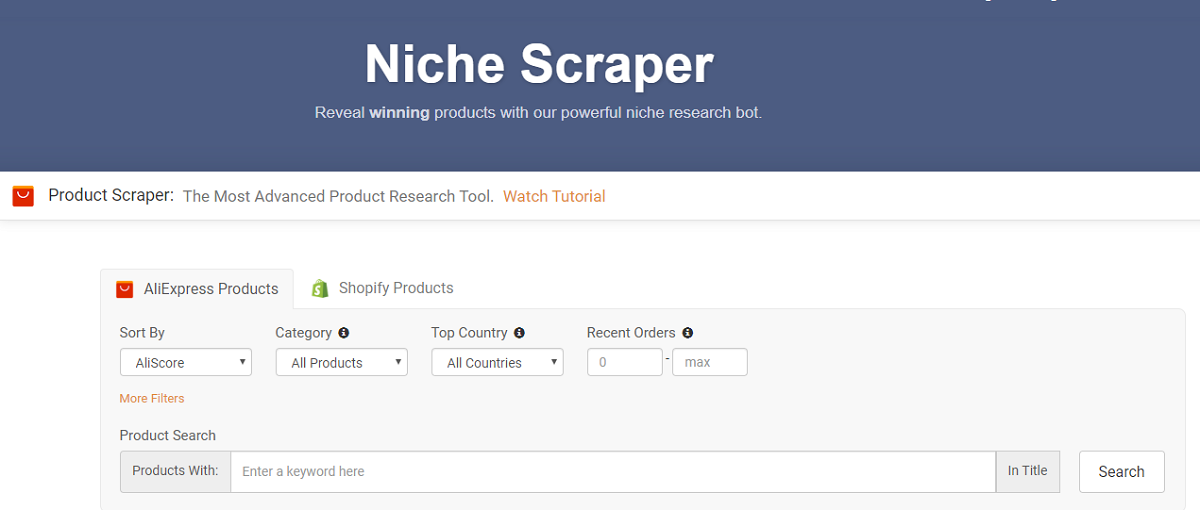1200x510 pixels.
Task: Click the Product Scraper: title text
Action: point(111,195)
